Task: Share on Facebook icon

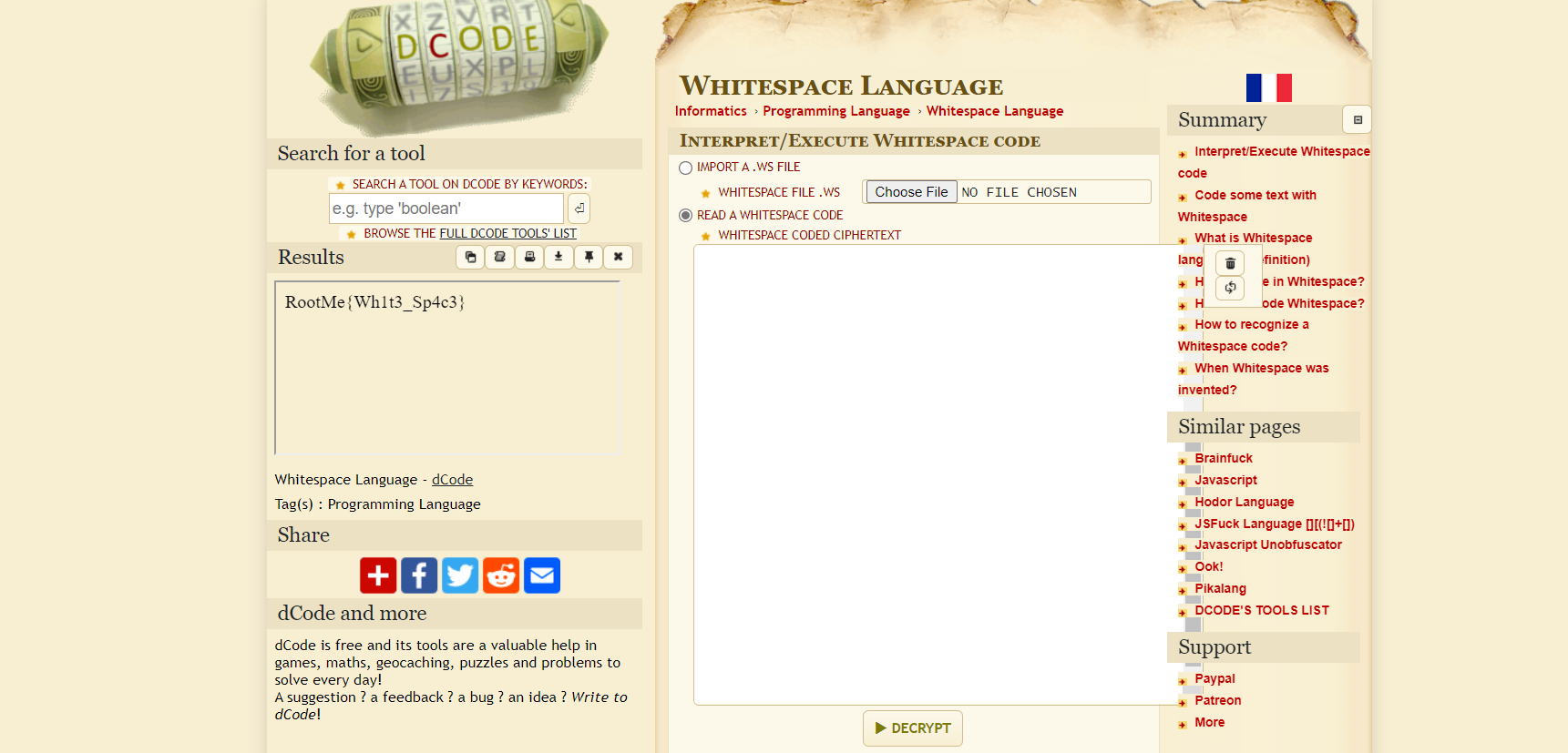Action: 419,575
